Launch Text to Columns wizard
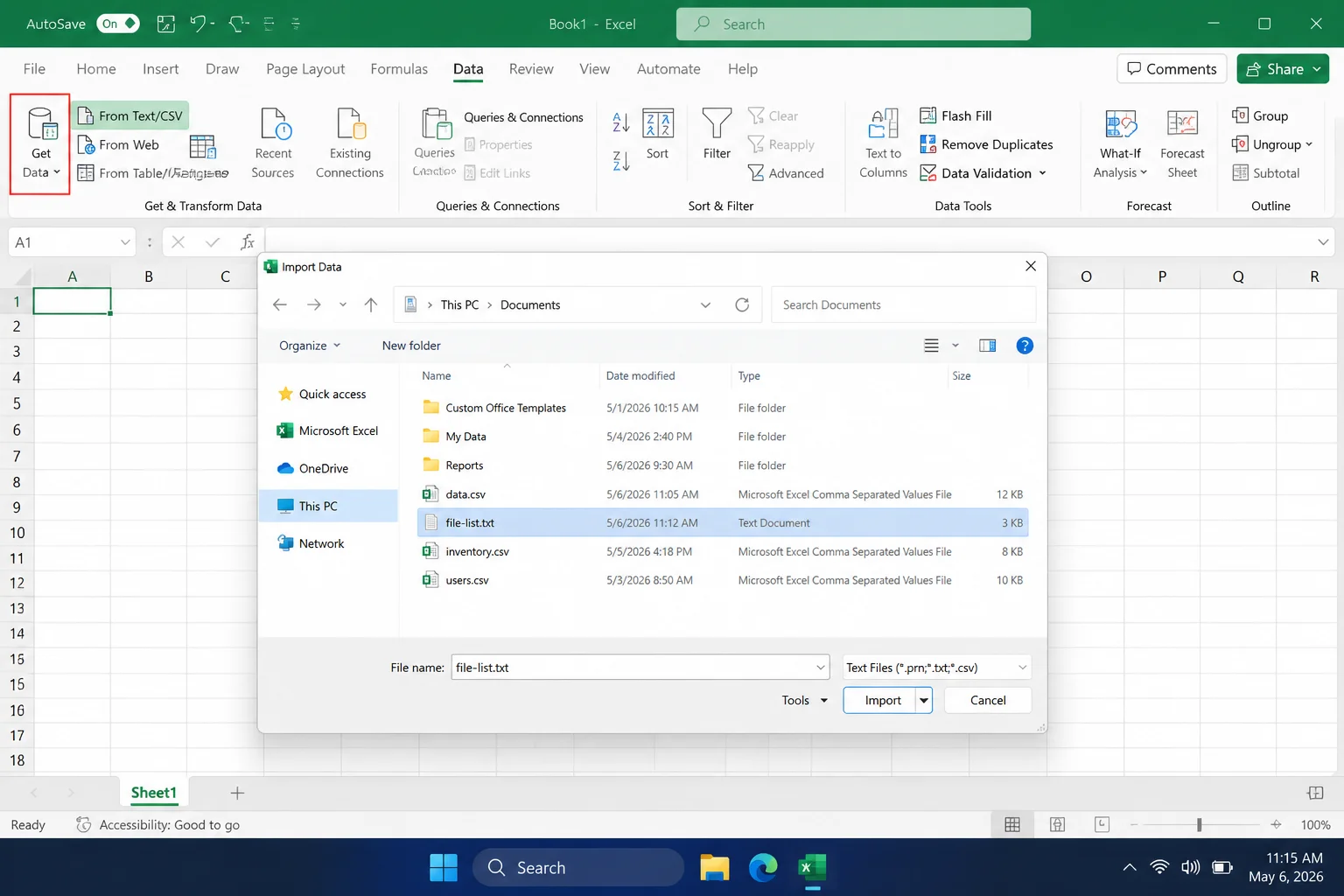This screenshot has height=896, width=1344. tap(883, 143)
